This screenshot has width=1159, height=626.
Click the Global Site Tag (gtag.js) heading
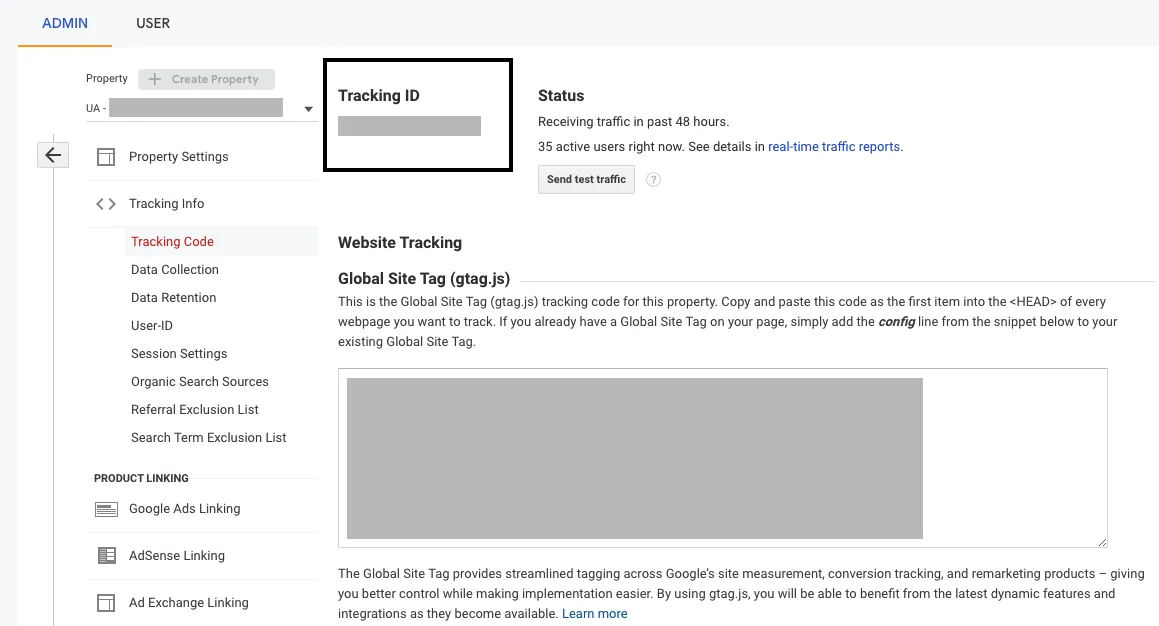pos(424,279)
